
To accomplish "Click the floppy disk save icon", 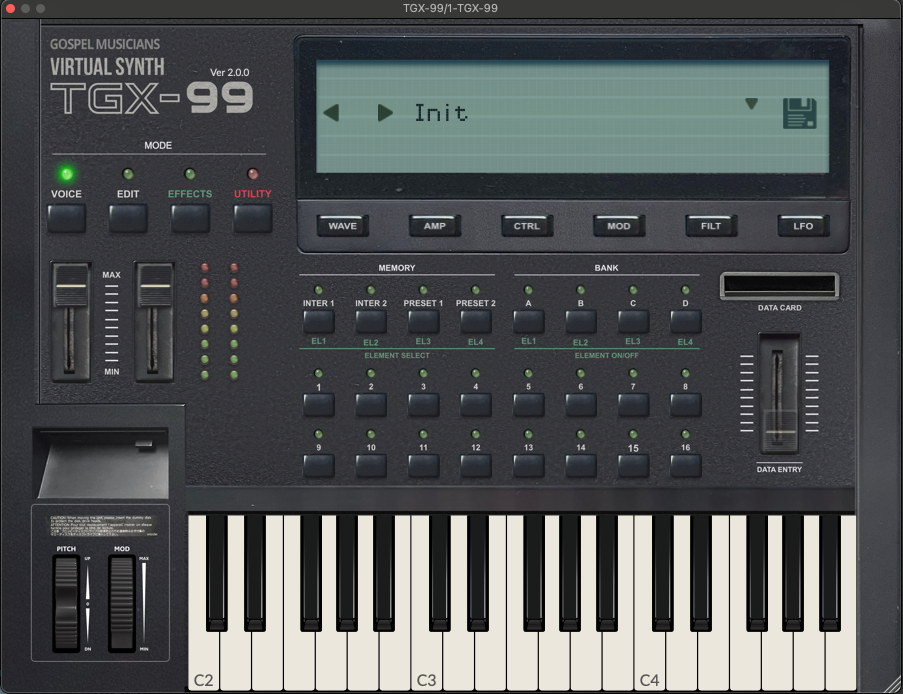I will (x=799, y=113).
